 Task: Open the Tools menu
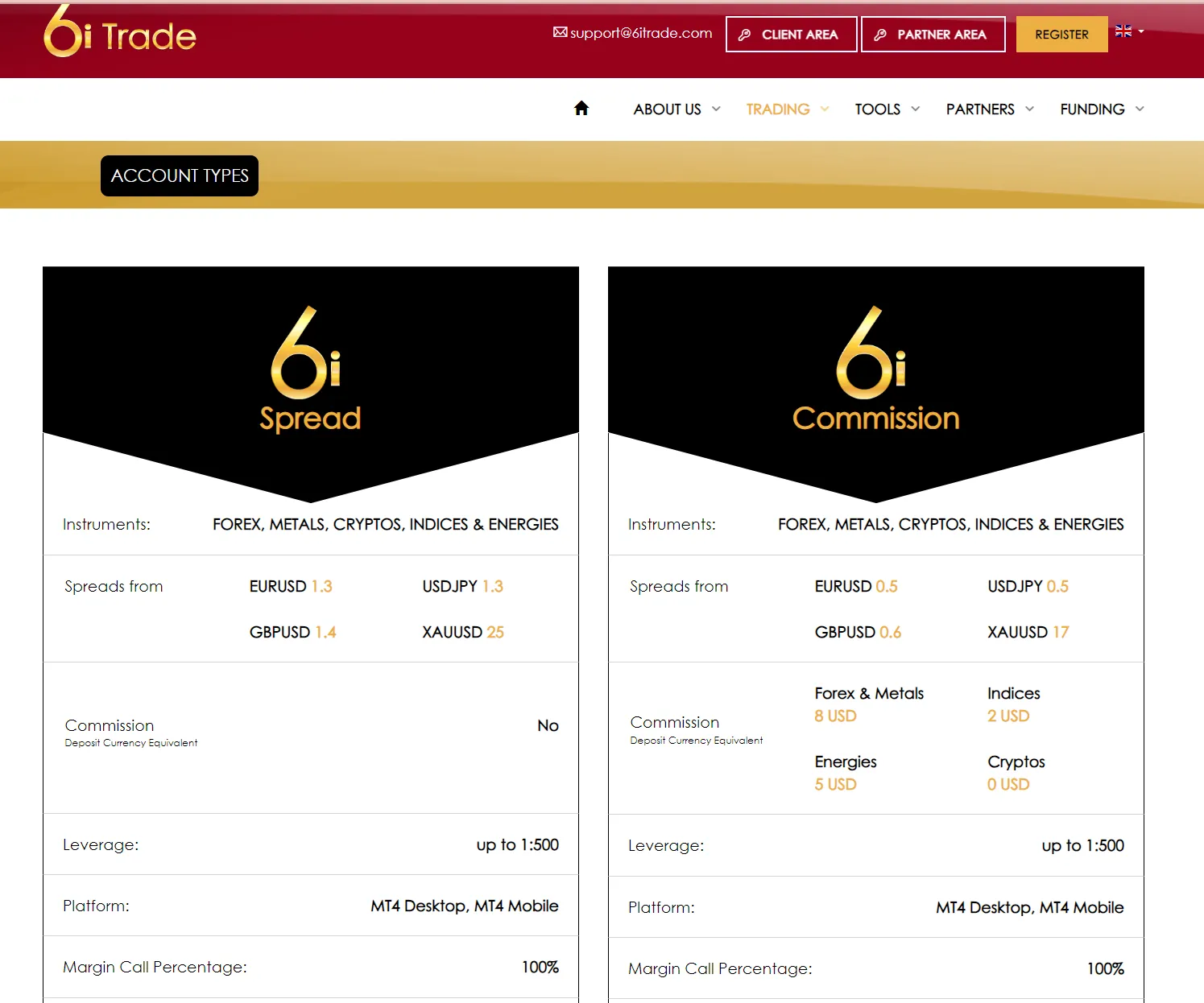coord(878,109)
